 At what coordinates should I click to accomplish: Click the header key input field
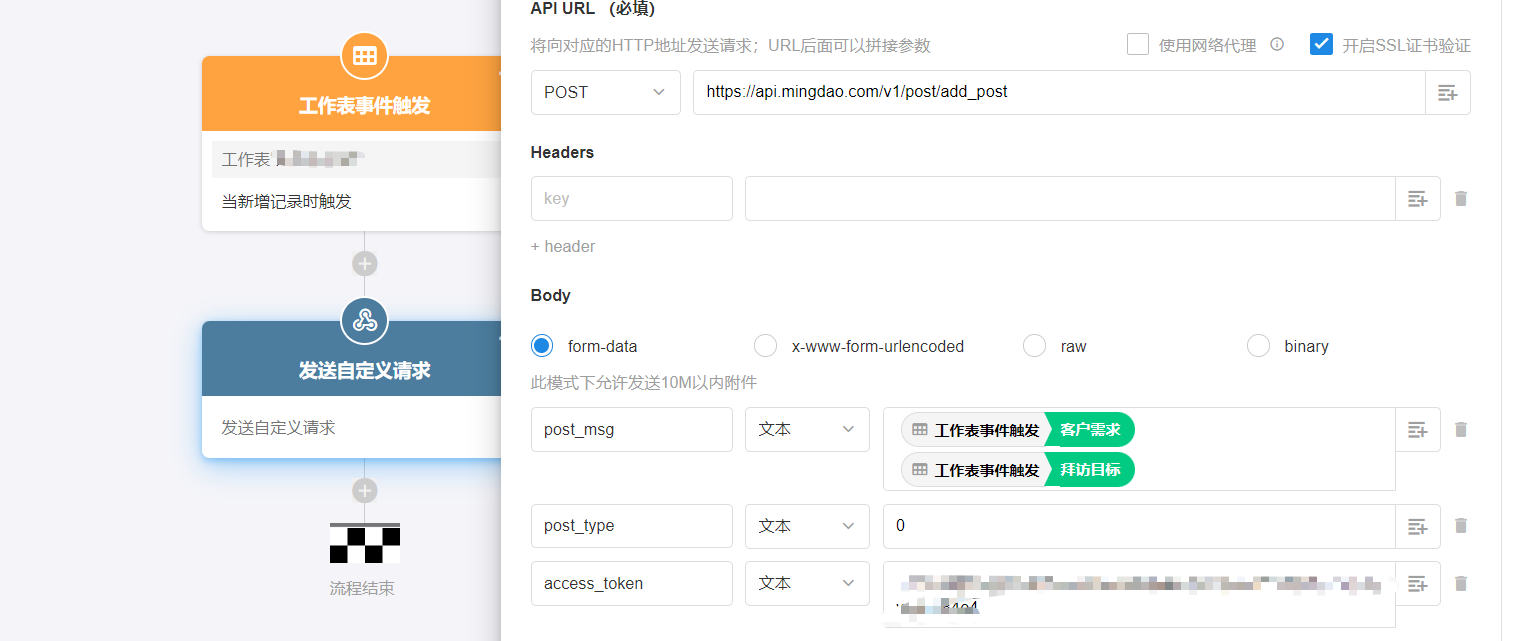pyautogui.click(x=632, y=199)
